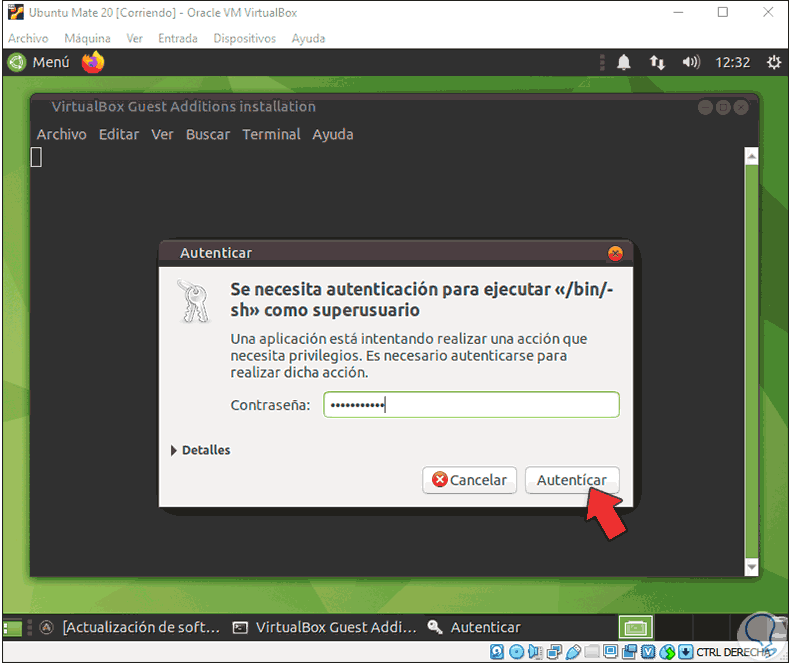This screenshot has width=792, height=663.
Task: Click the Autenticar button in the dialog
Action: click(x=572, y=480)
